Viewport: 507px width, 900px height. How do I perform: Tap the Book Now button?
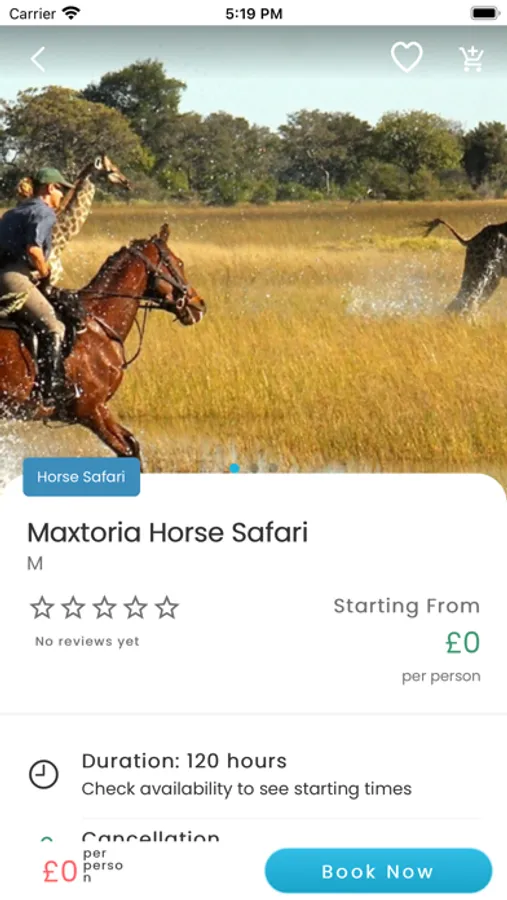pyautogui.click(x=378, y=871)
